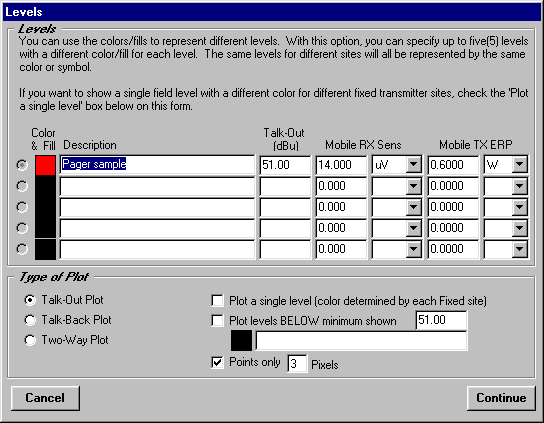Enable Plot a single level checkbox
The image size is (544, 423).
pos(218,301)
